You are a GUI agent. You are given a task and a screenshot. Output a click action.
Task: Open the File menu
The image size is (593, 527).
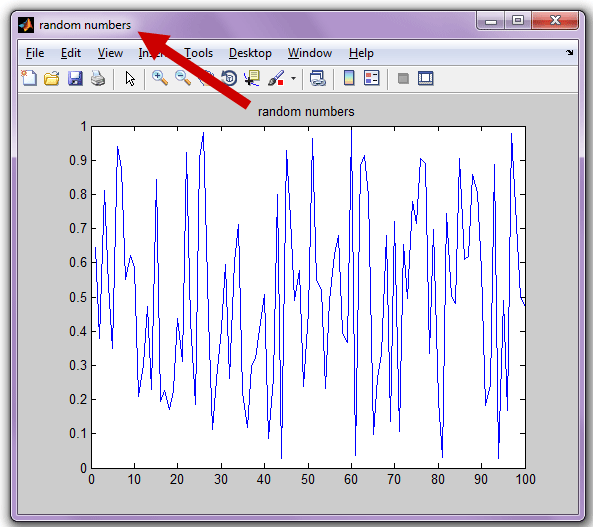pos(35,53)
